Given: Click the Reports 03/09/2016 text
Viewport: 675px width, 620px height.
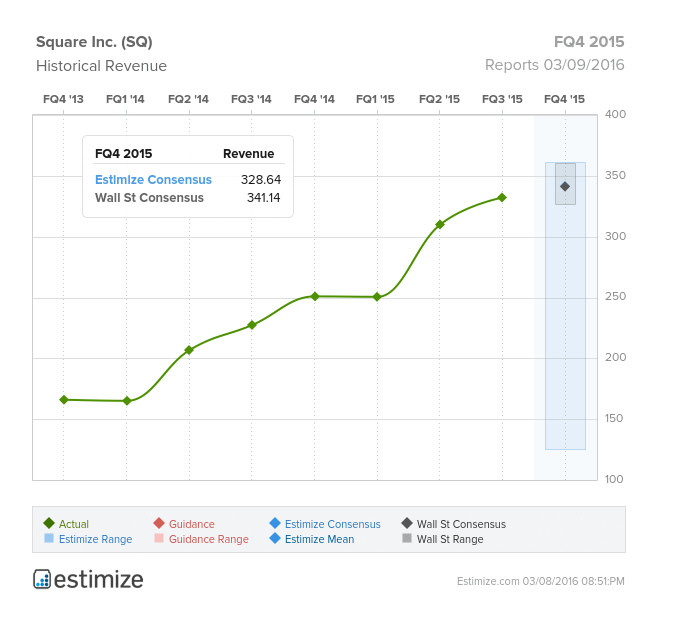Looking at the screenshot, I should tap(554, 65).
